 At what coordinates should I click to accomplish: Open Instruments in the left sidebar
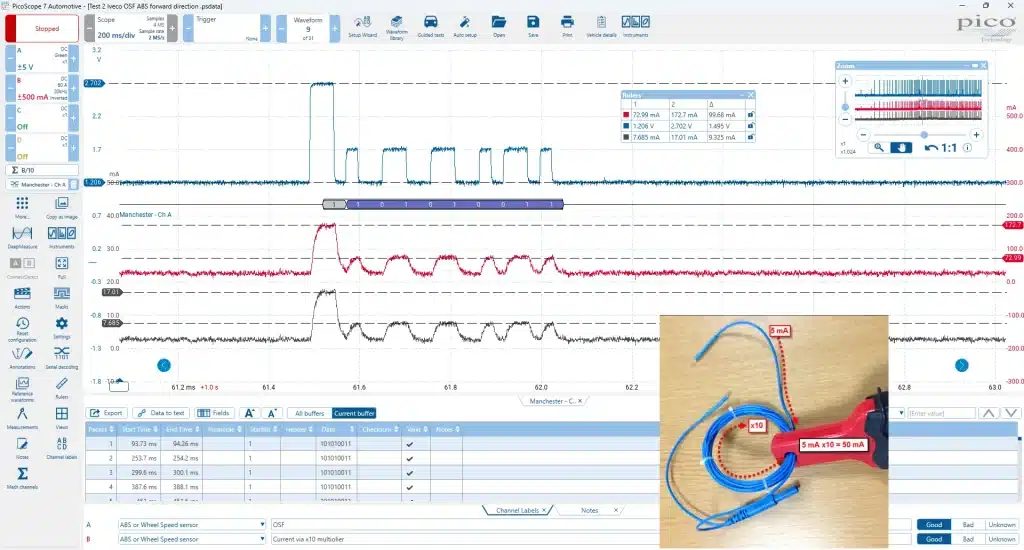click(x=61, y=238)
